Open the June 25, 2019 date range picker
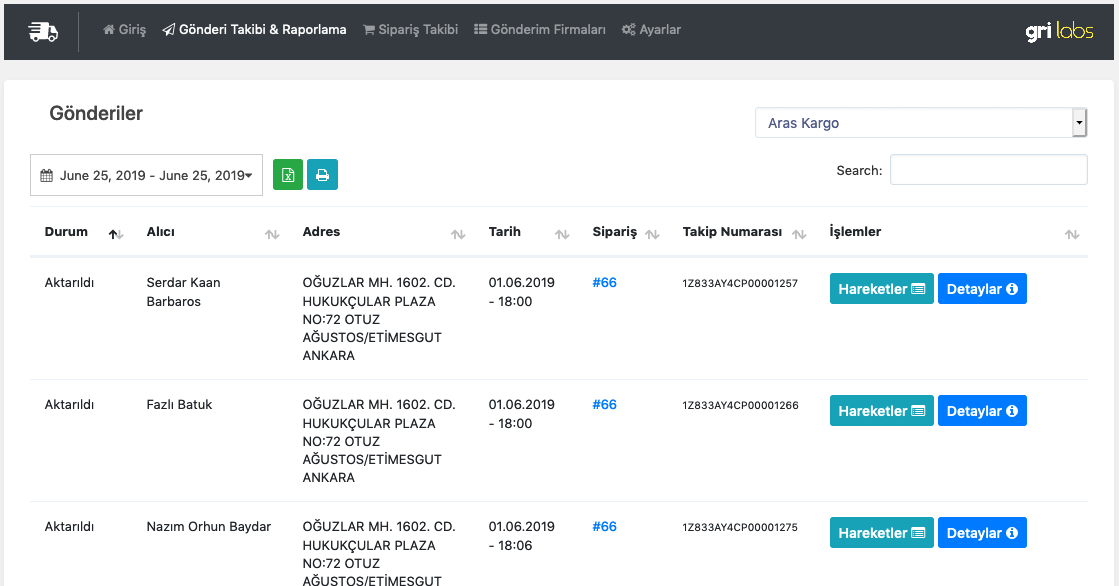Viewport: 1119px width, 586px height. [146, 175]
